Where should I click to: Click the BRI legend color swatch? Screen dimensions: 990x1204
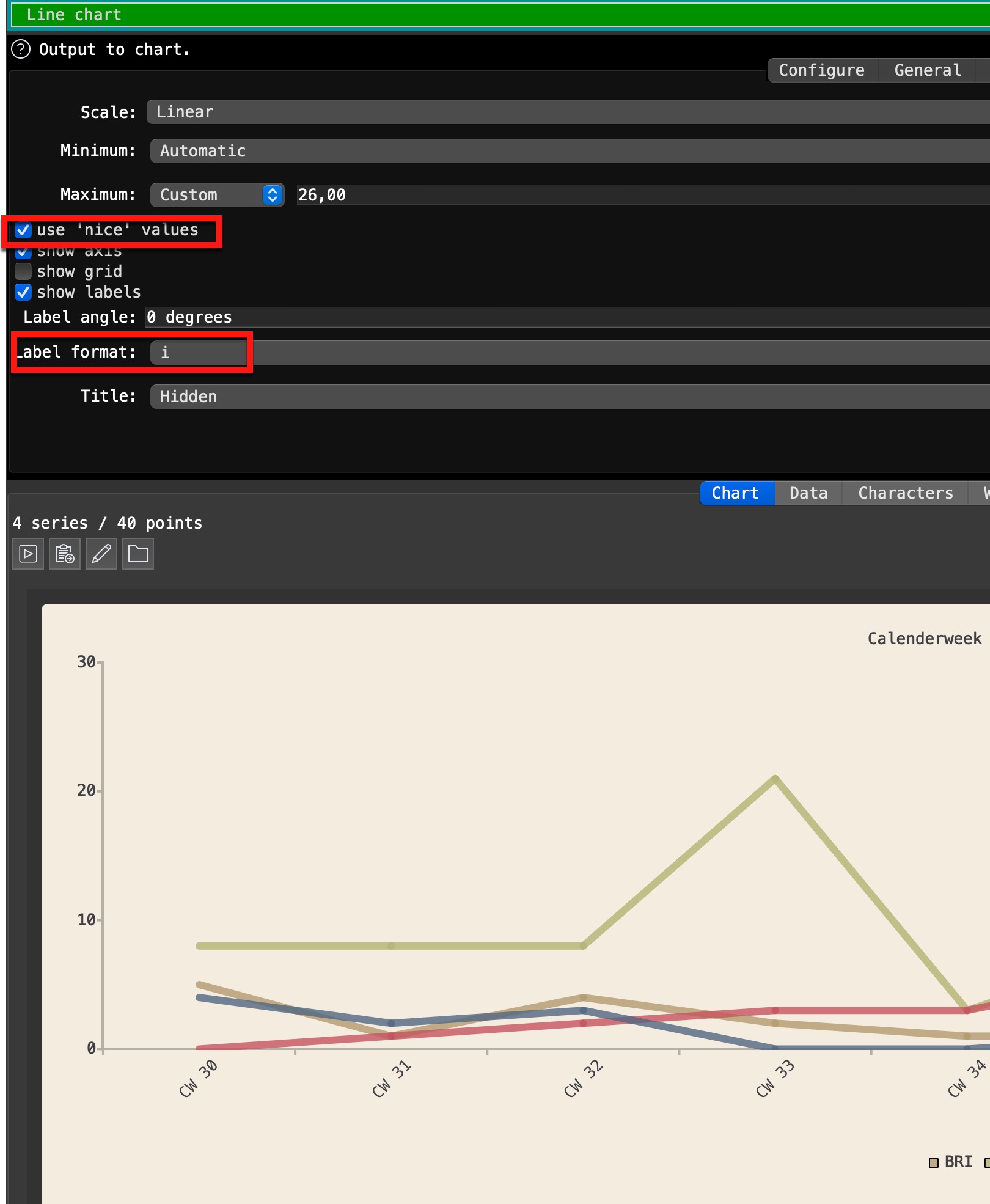(933, 1162)
